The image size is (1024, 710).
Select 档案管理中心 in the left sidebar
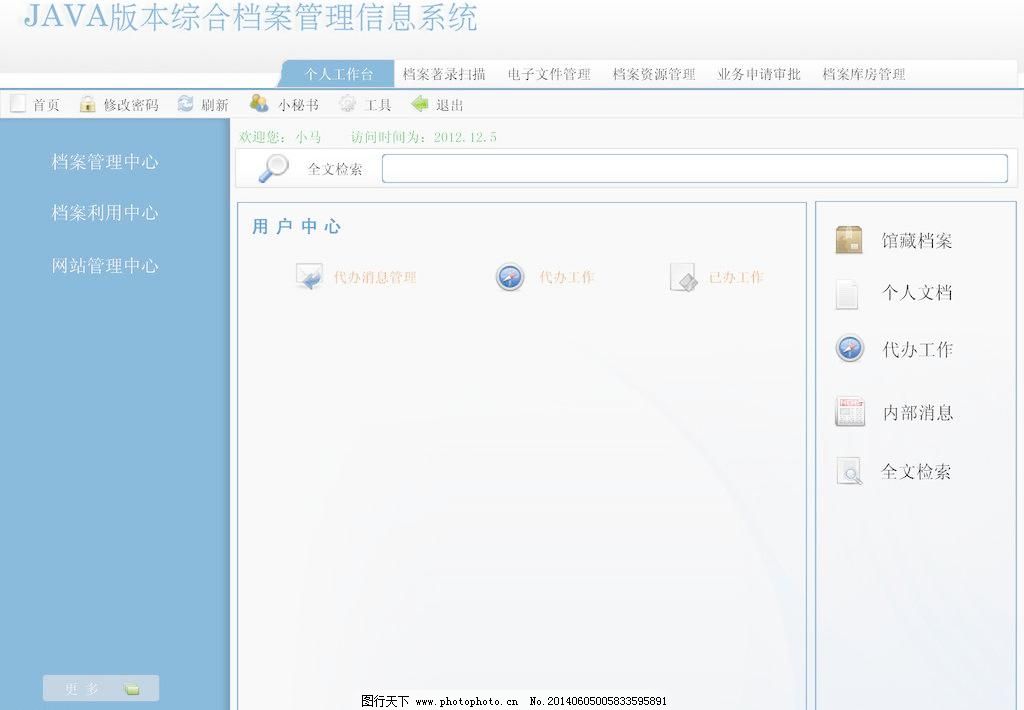tap(105, 162)
